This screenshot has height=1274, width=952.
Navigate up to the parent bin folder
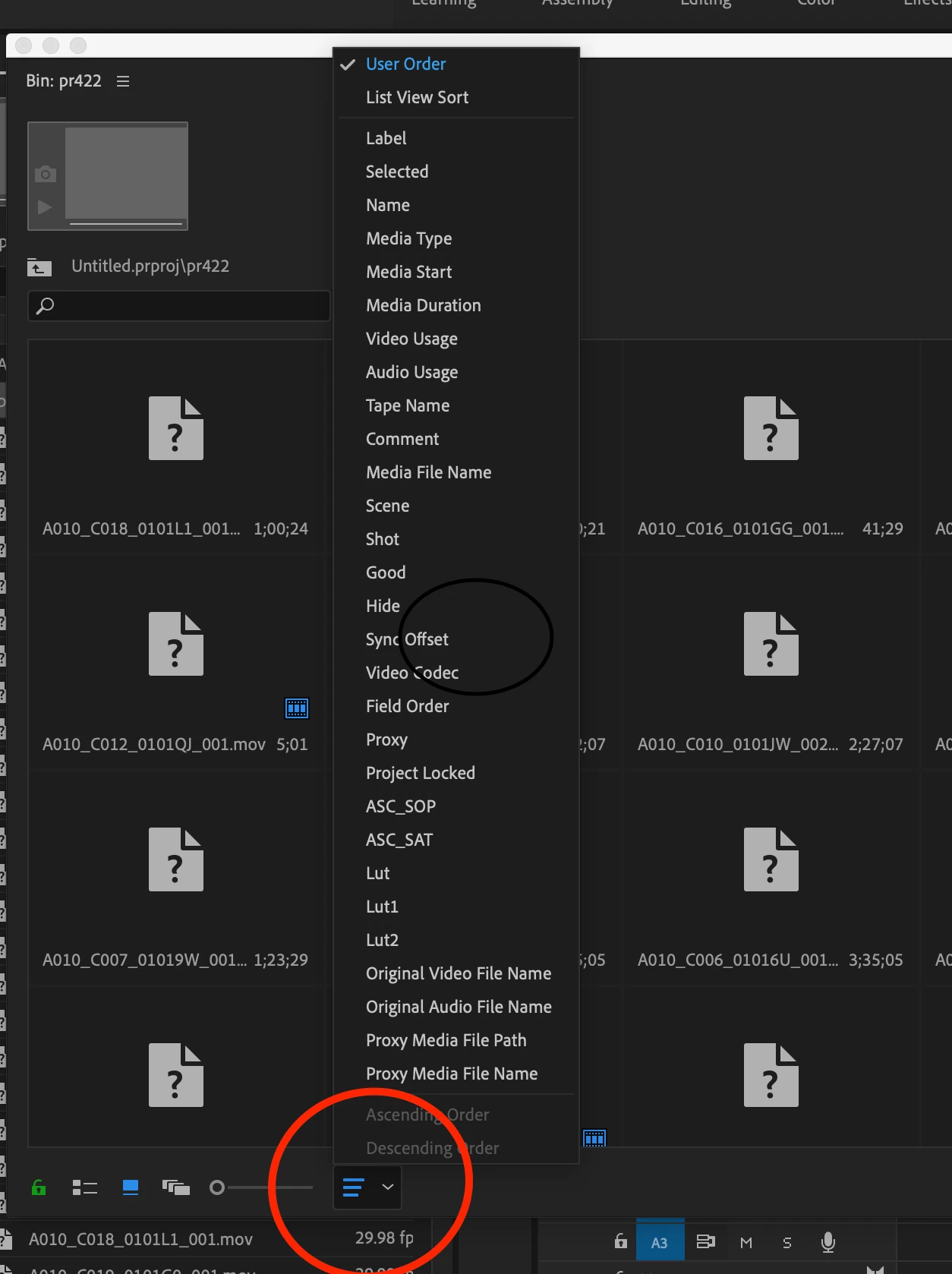[x=39, y=266]
